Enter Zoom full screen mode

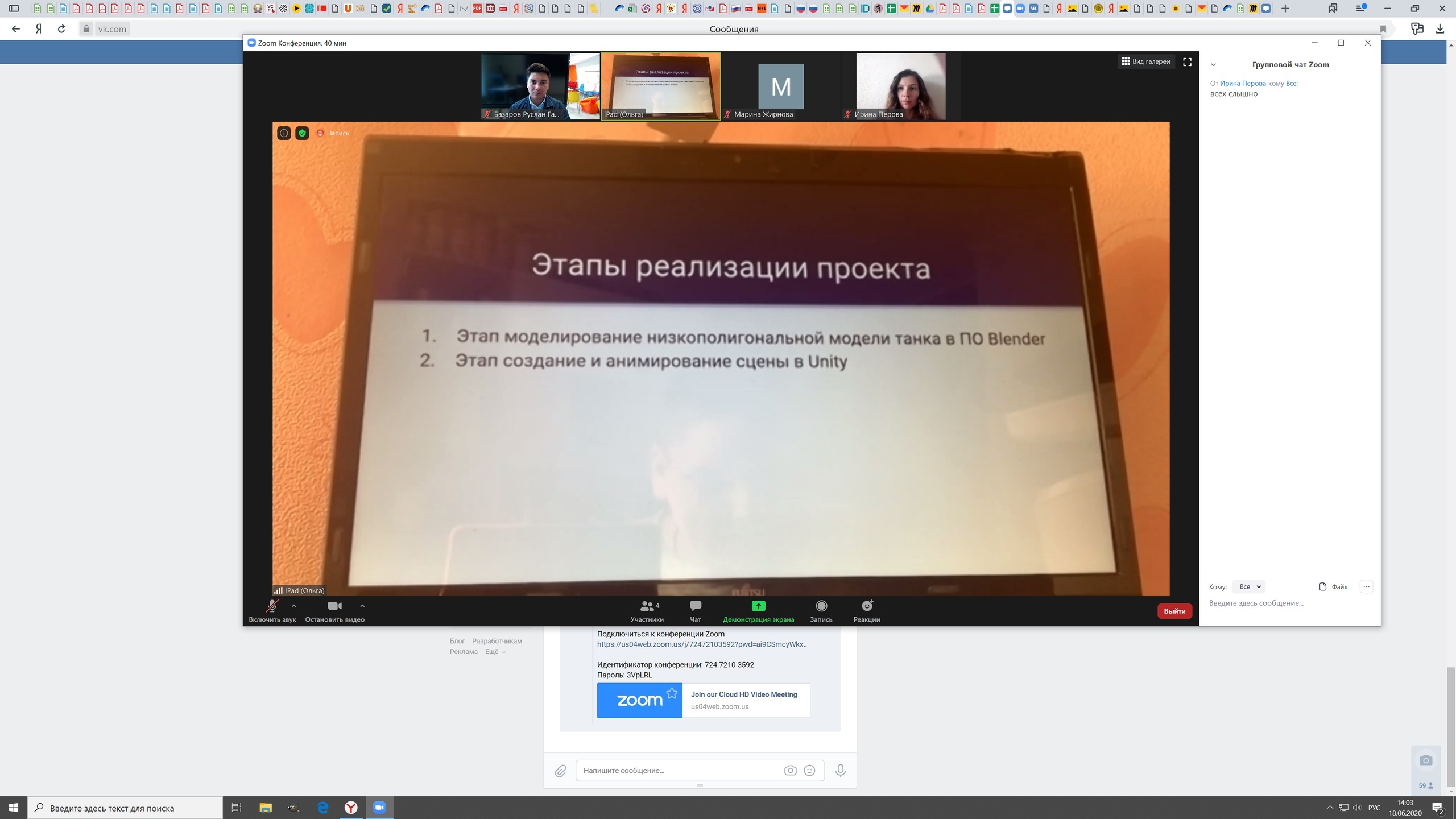(1187, 61)
